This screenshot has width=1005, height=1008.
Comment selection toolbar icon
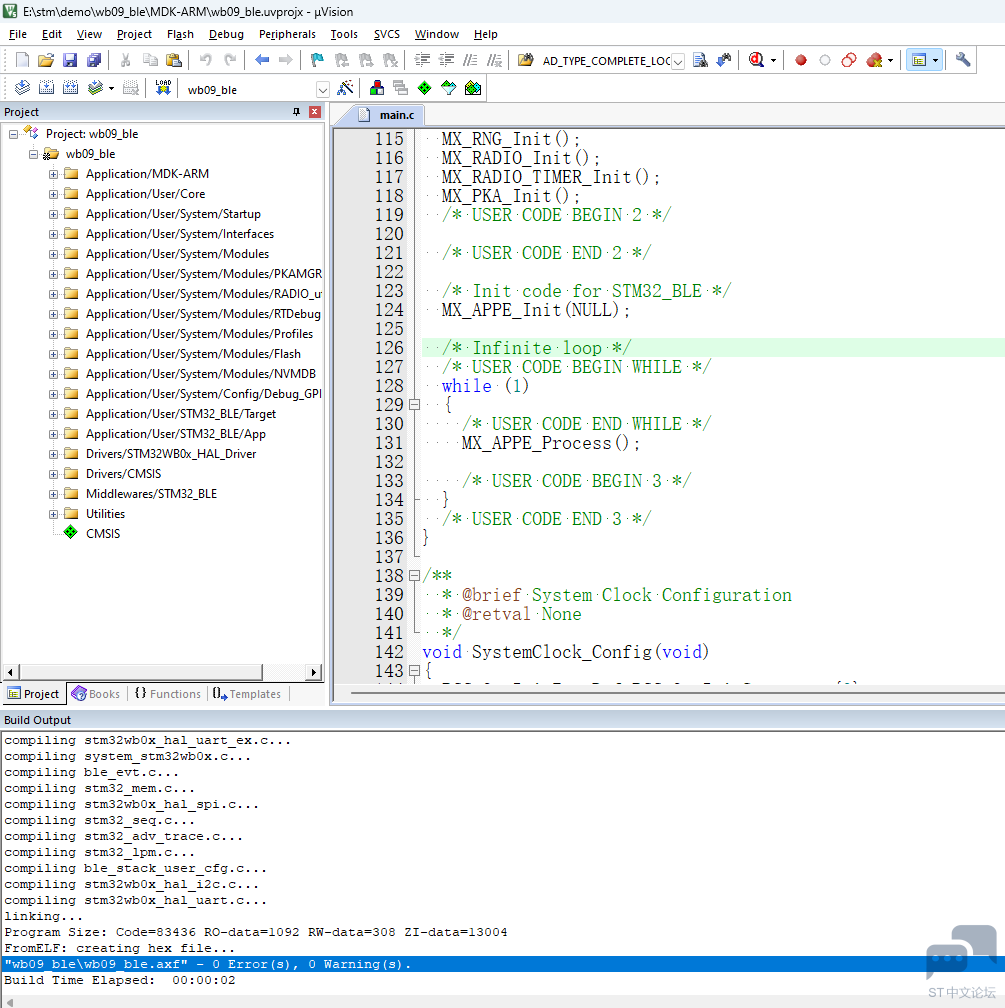pyautogui.click(x=470, y=60)
